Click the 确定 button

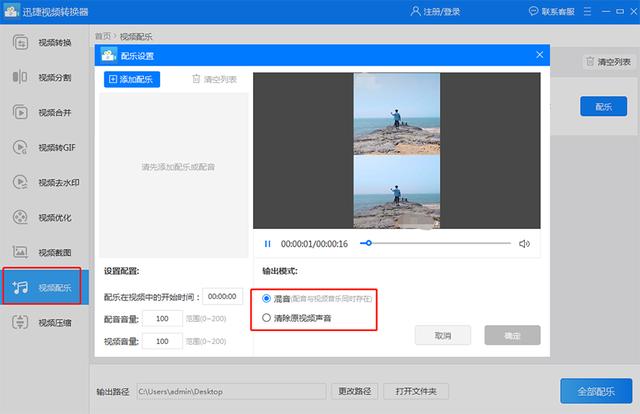[512, 336]
